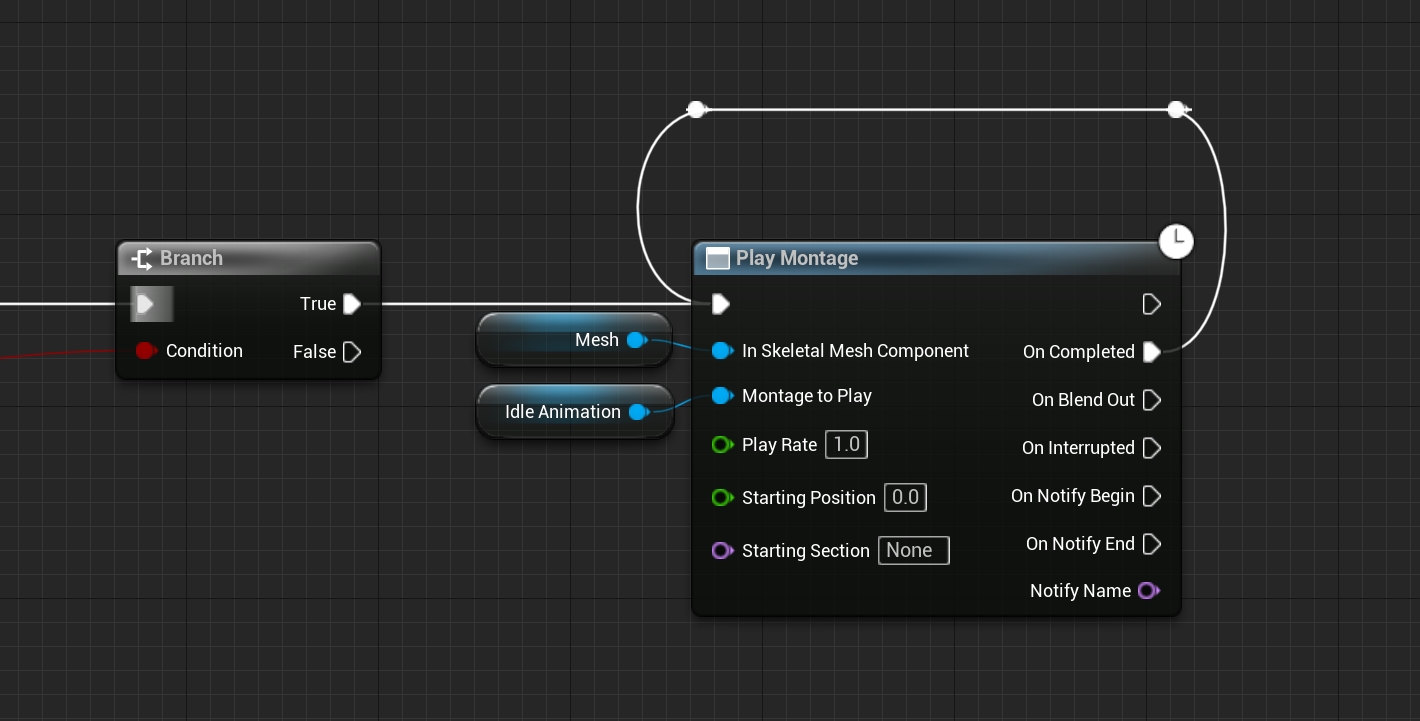This screenshot has width=1420, height=721.
Task: Click the On Blend Out output pin
Action: (x=1151, y=400)
